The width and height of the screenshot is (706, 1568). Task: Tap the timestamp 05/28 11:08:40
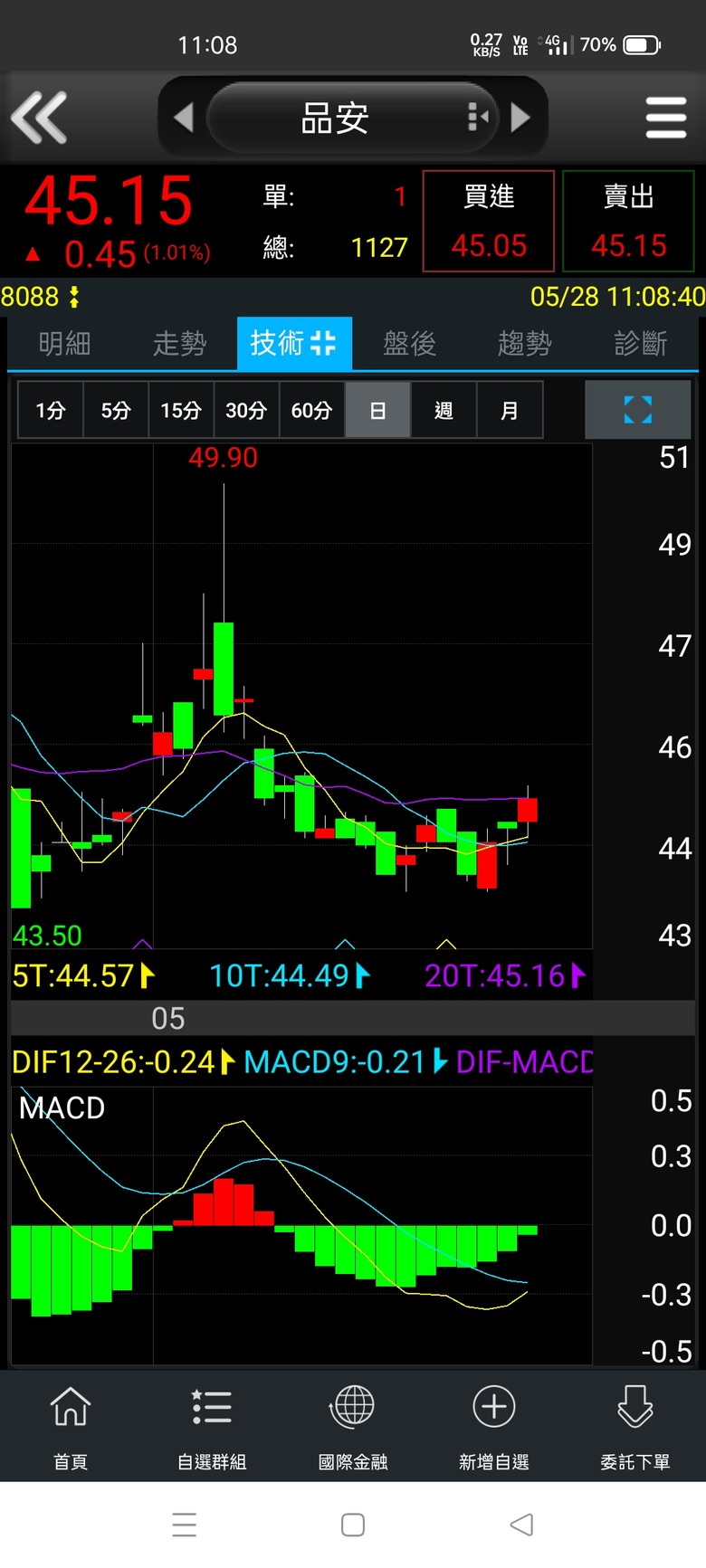617,297
